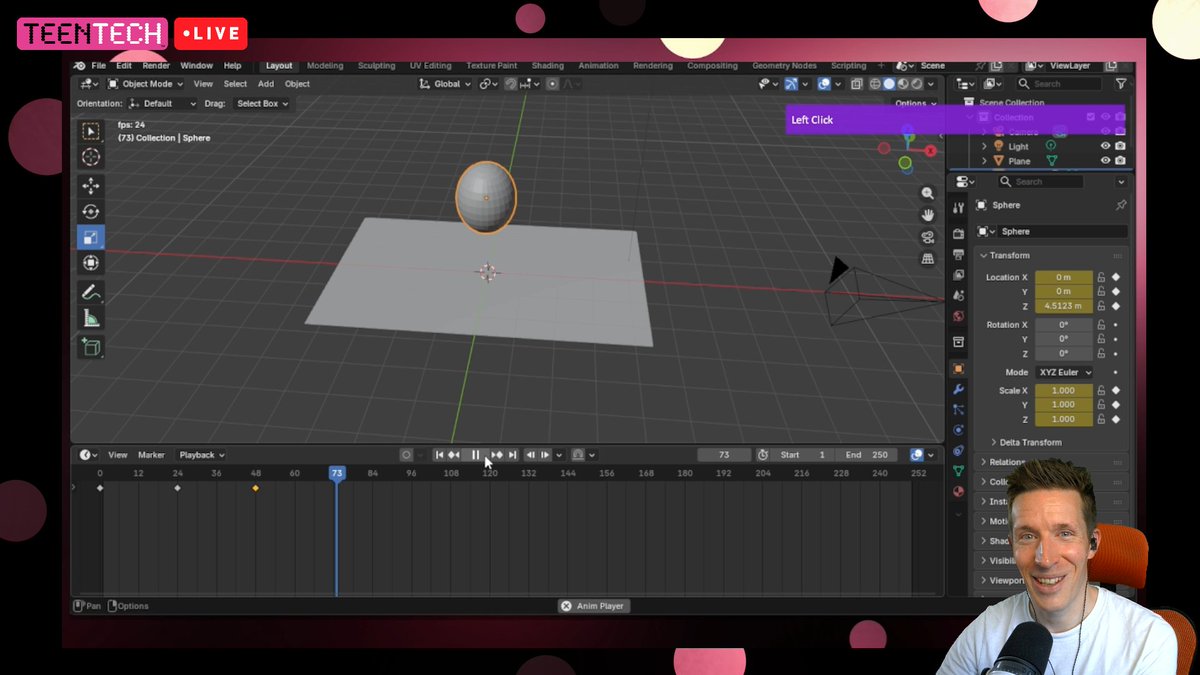
Task: Toggle Plane visibility eye in outliner
Action: [1106, 161]
